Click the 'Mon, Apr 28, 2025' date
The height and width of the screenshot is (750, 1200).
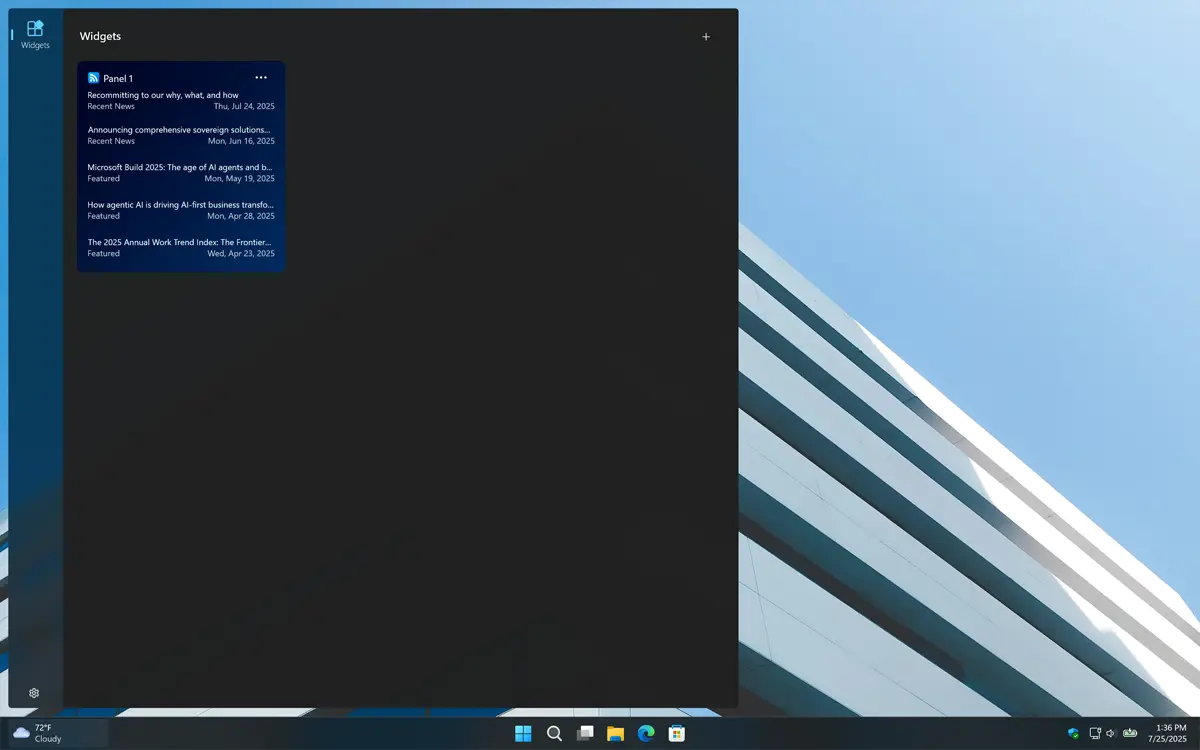pos(241,216)
